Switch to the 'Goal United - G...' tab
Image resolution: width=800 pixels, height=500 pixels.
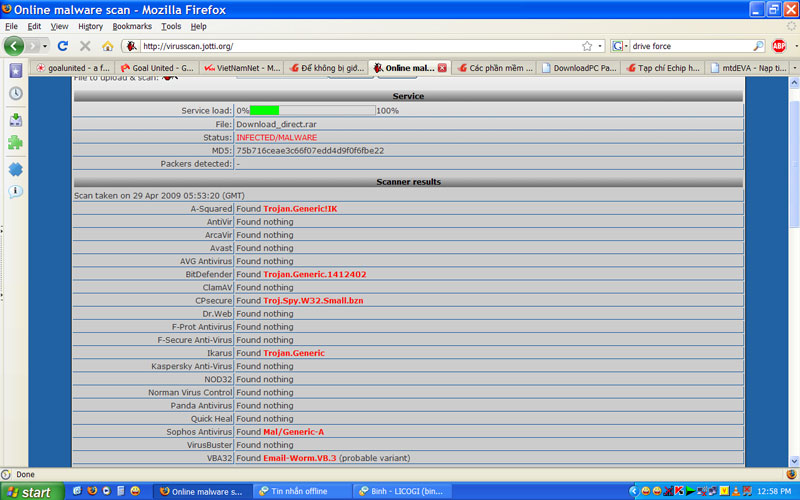tap(157, 68)
